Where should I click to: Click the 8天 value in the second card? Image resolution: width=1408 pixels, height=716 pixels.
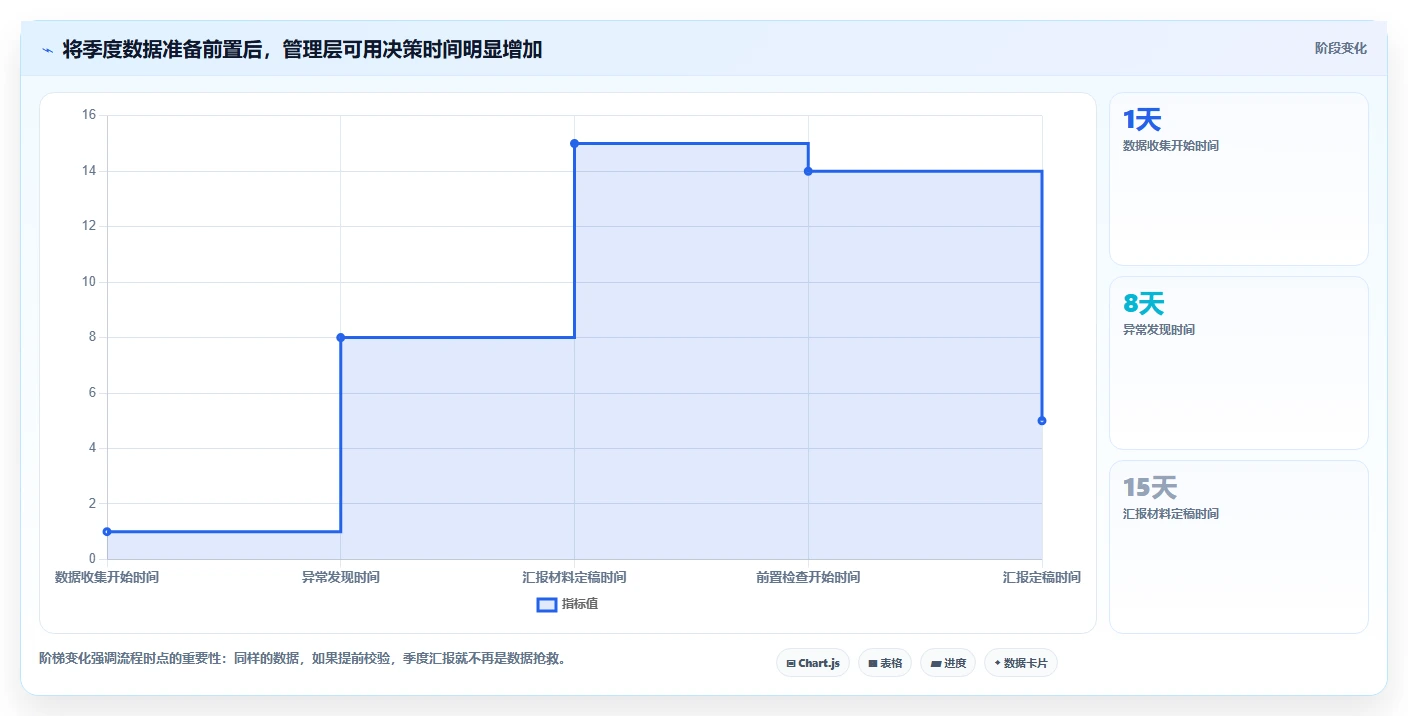[1144, 304]
